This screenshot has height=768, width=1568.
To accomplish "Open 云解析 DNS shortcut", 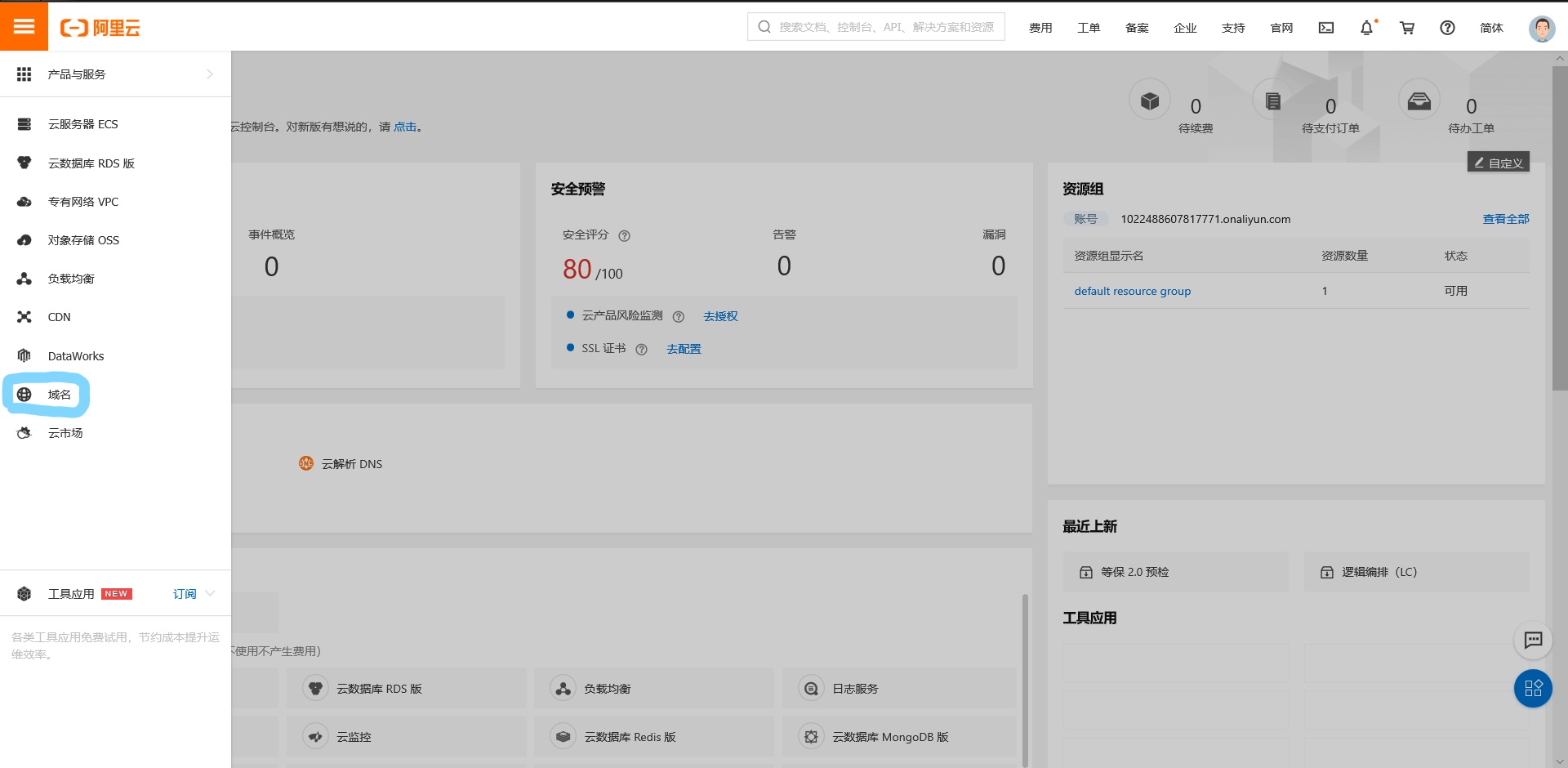I will click(x=341, y=463).
